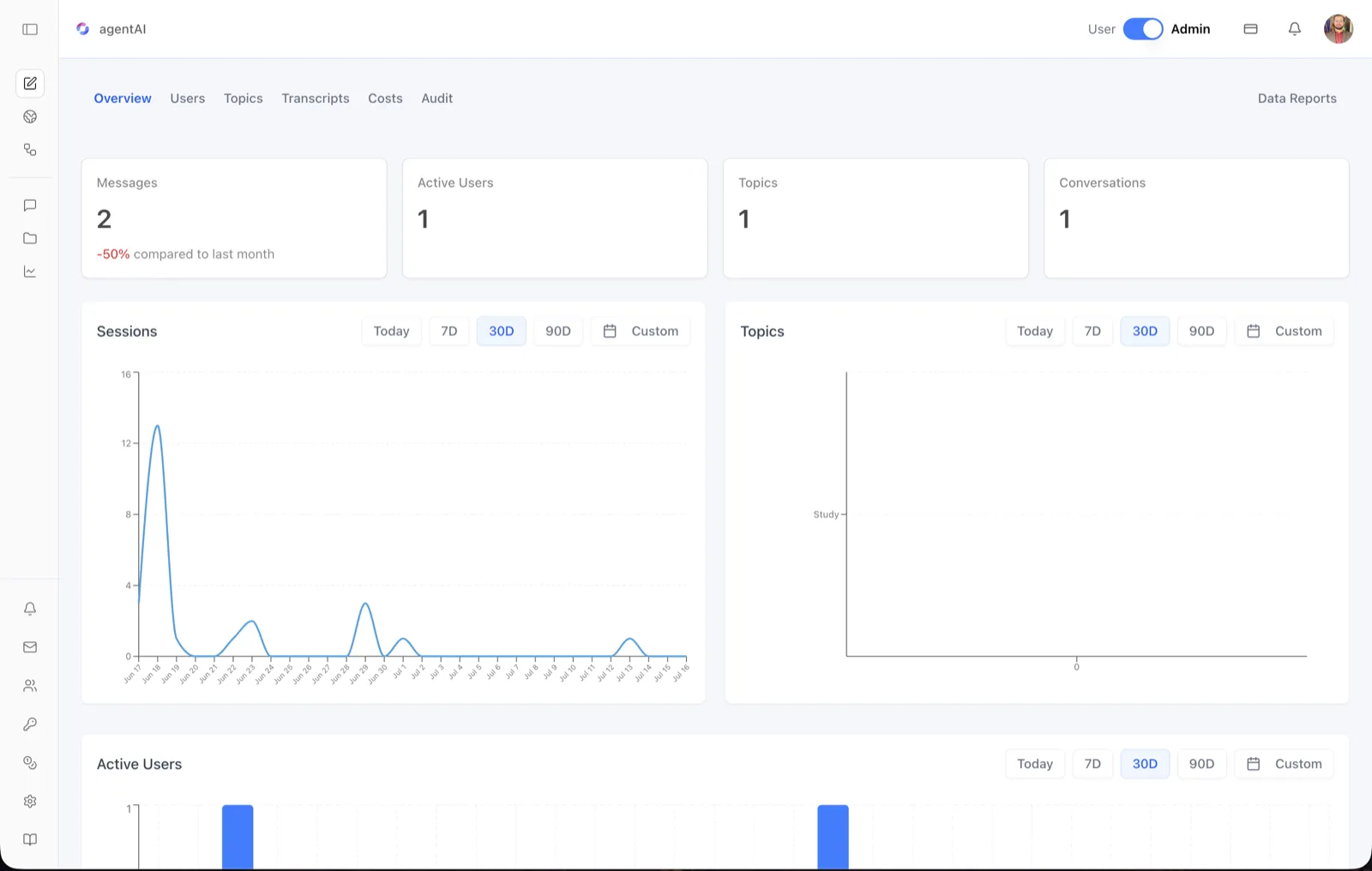Click the 'Study' label on Topics chart

[x=826, y=514]
